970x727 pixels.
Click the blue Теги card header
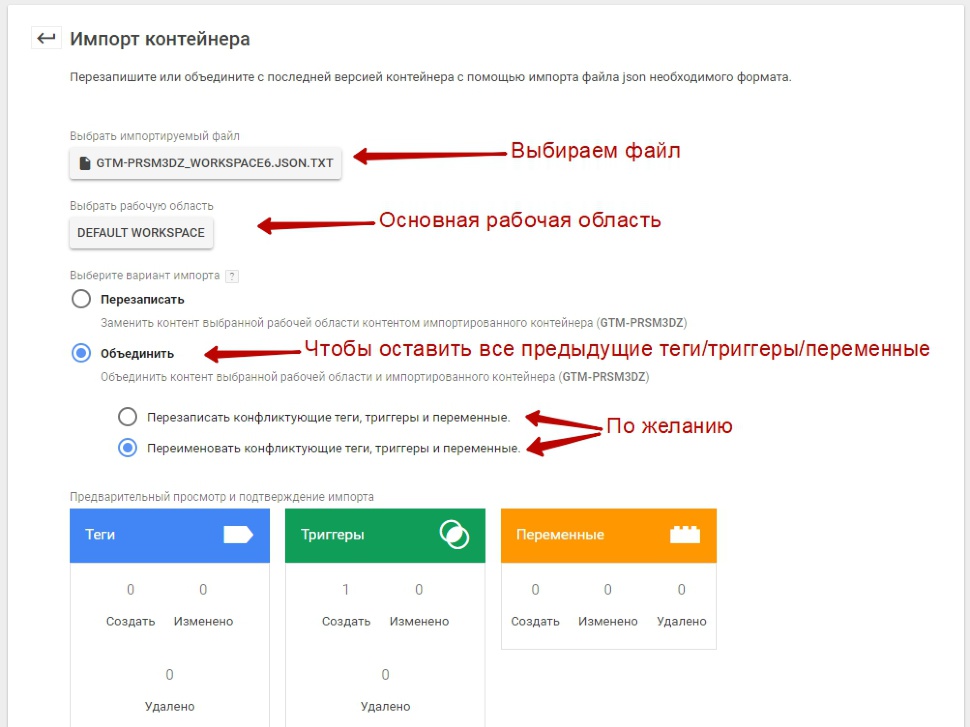tap(170, 535)
